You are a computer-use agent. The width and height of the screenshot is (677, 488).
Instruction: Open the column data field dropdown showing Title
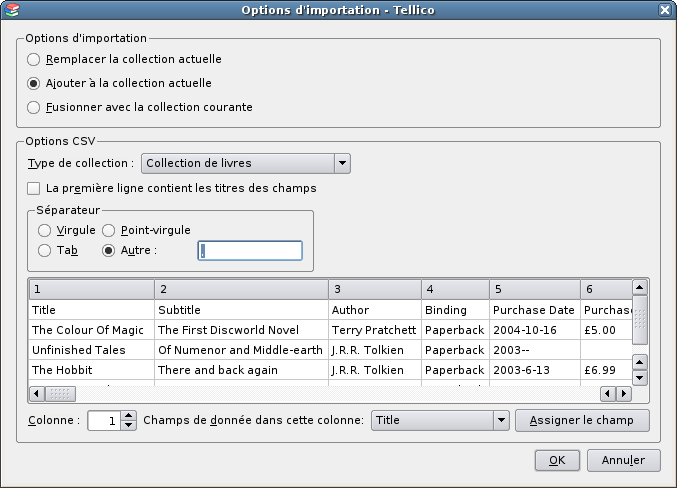pos(440,420)
